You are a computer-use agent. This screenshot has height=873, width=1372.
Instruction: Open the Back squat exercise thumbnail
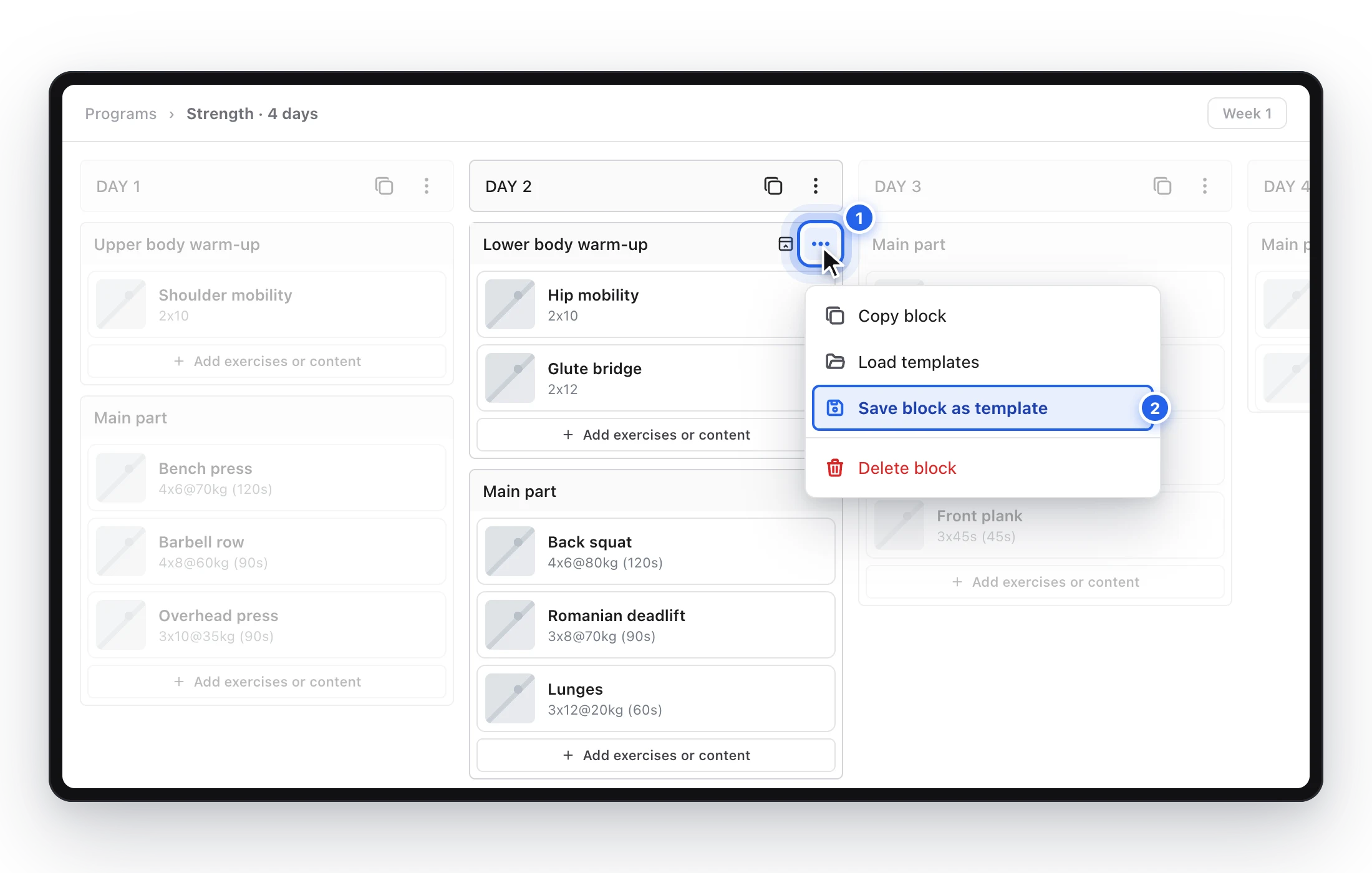pyautogui.click(x=510, y=551)
